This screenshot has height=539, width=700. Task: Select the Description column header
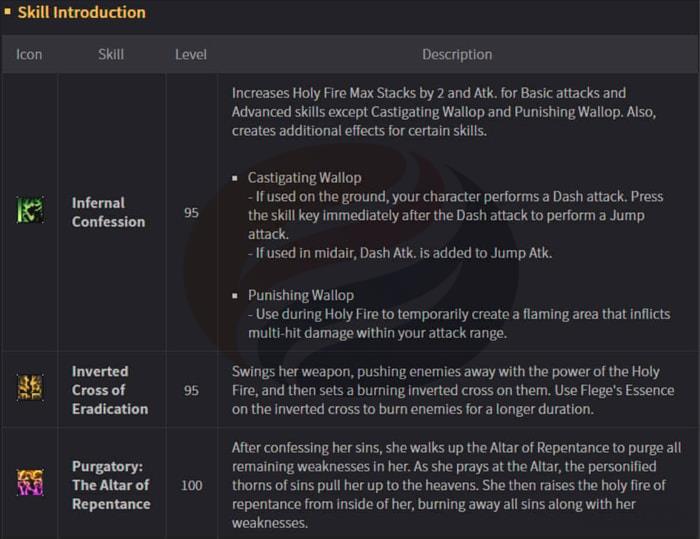click(456, 54)
